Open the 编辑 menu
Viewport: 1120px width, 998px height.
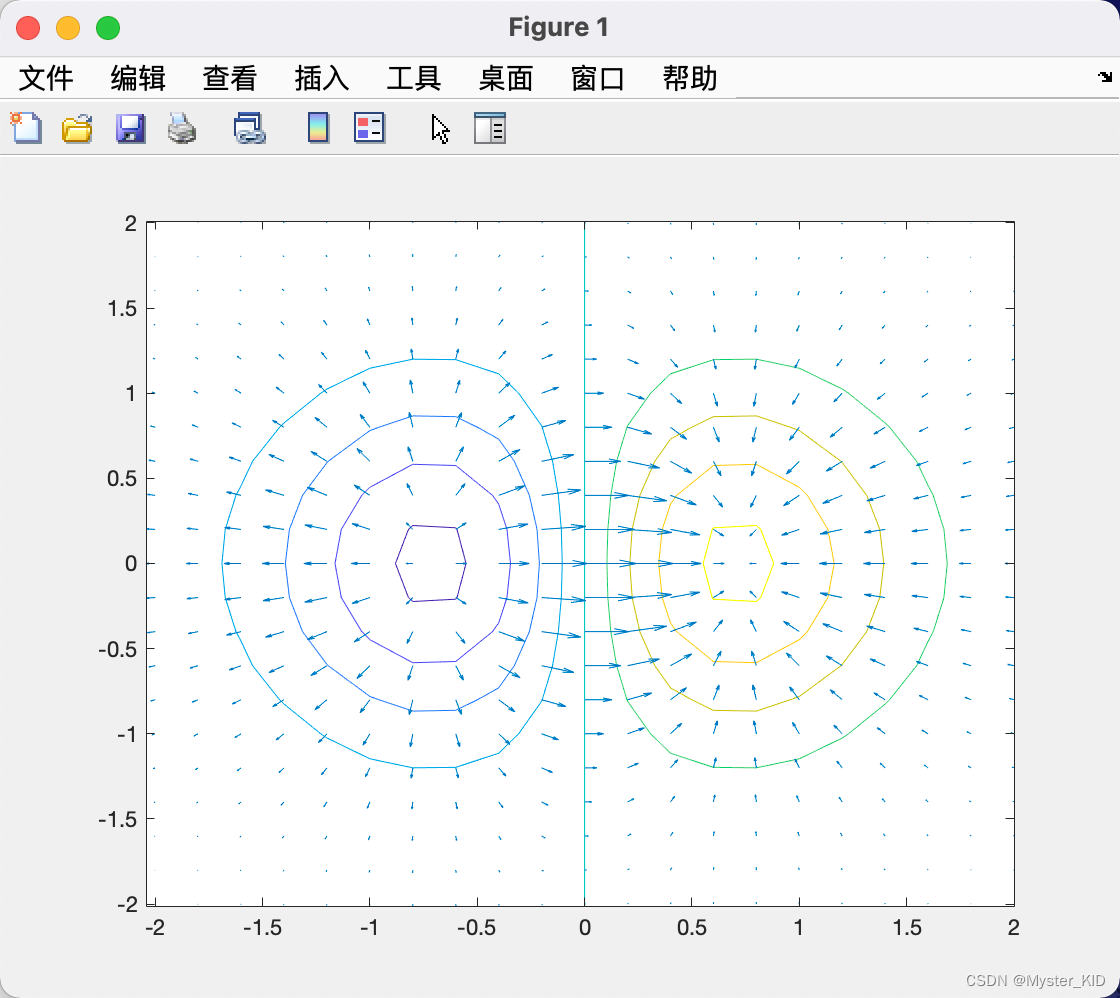138,78
